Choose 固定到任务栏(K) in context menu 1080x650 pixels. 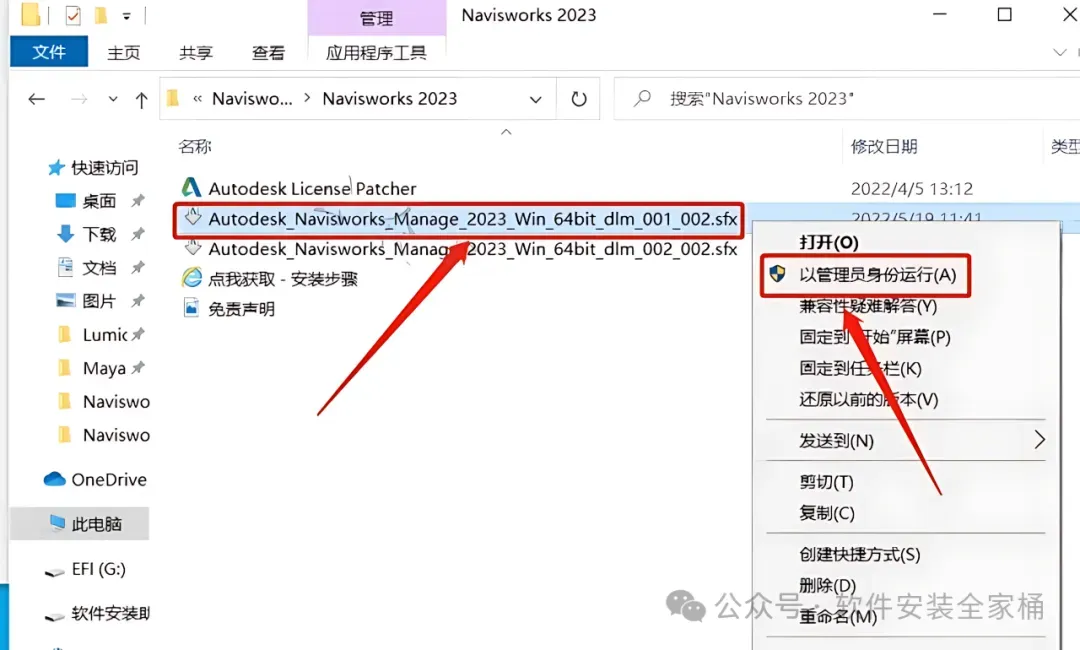(x=860, y=368)
